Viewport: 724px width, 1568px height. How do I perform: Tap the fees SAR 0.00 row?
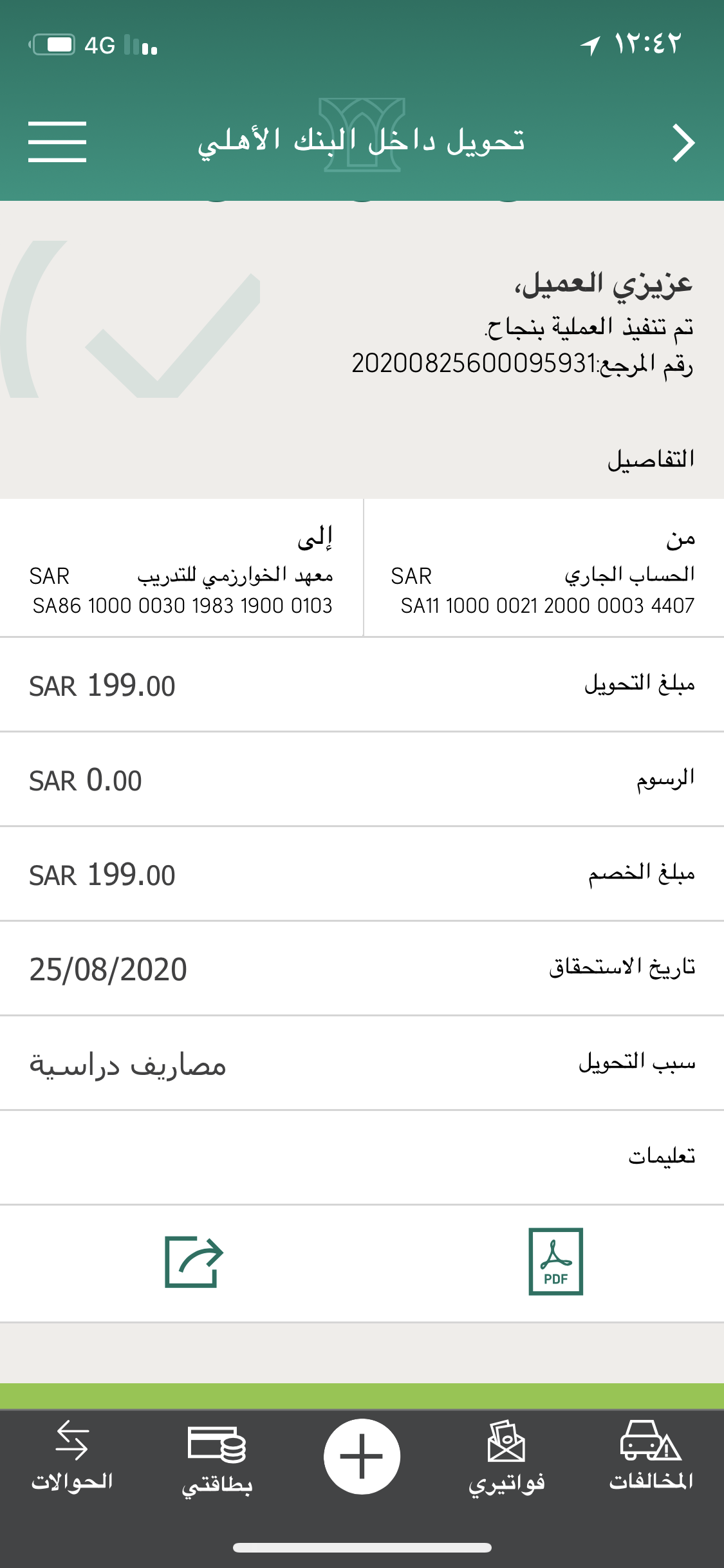coord(362,779)
